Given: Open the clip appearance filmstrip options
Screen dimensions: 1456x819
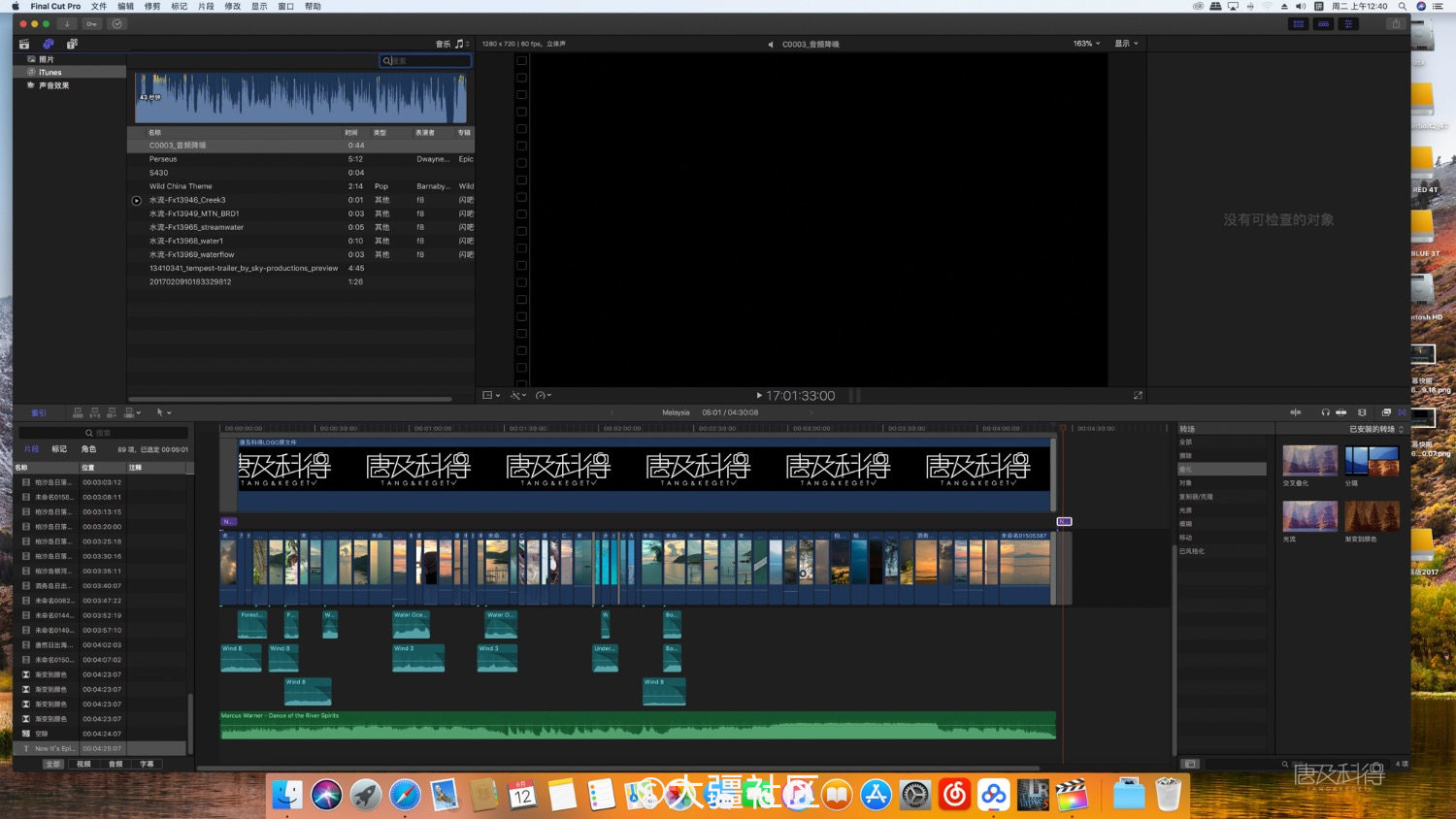Looking at the screenshot, I should (x=1362, y=412).
